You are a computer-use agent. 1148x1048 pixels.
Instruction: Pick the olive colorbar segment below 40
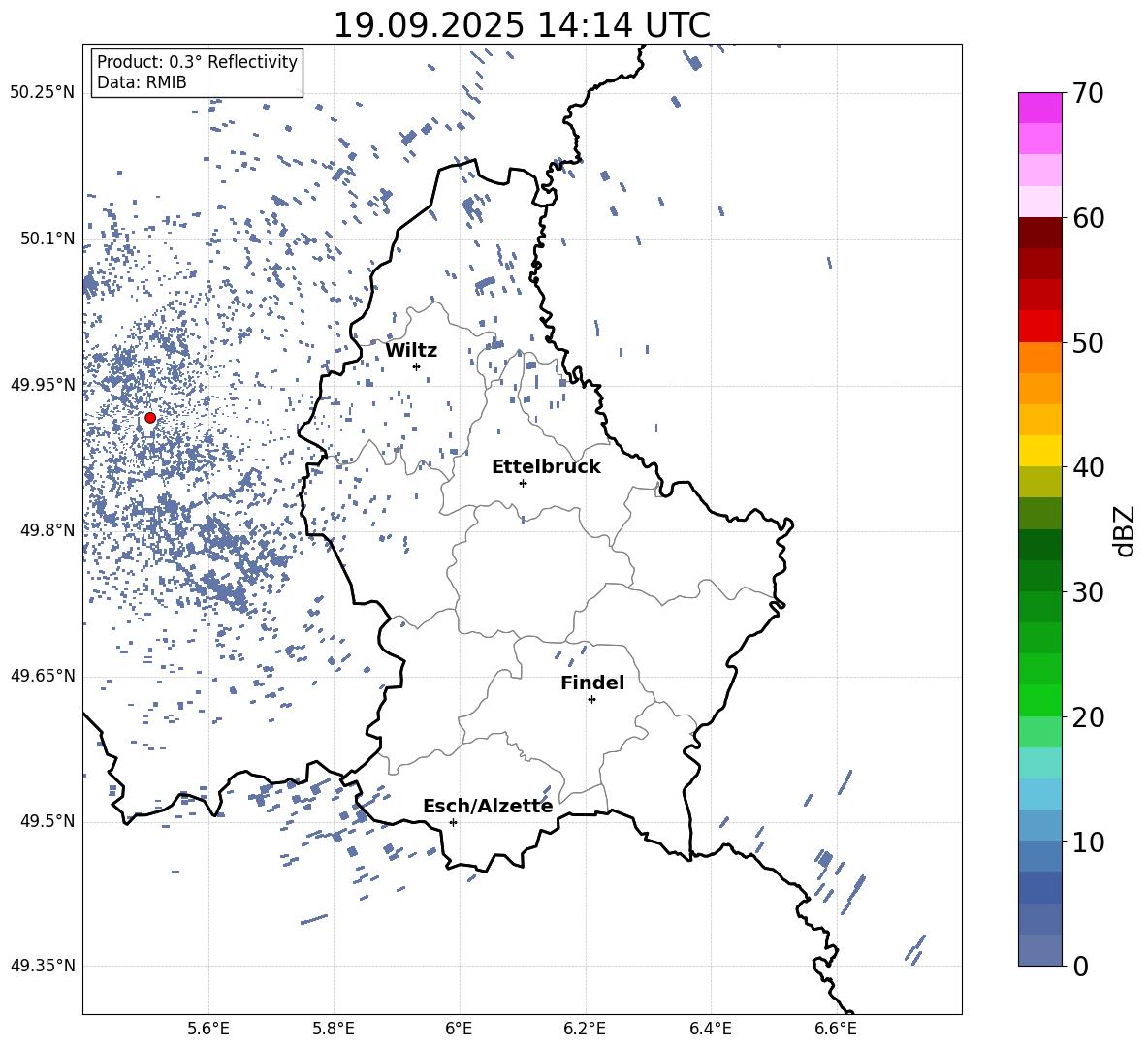click(1040, 482)
